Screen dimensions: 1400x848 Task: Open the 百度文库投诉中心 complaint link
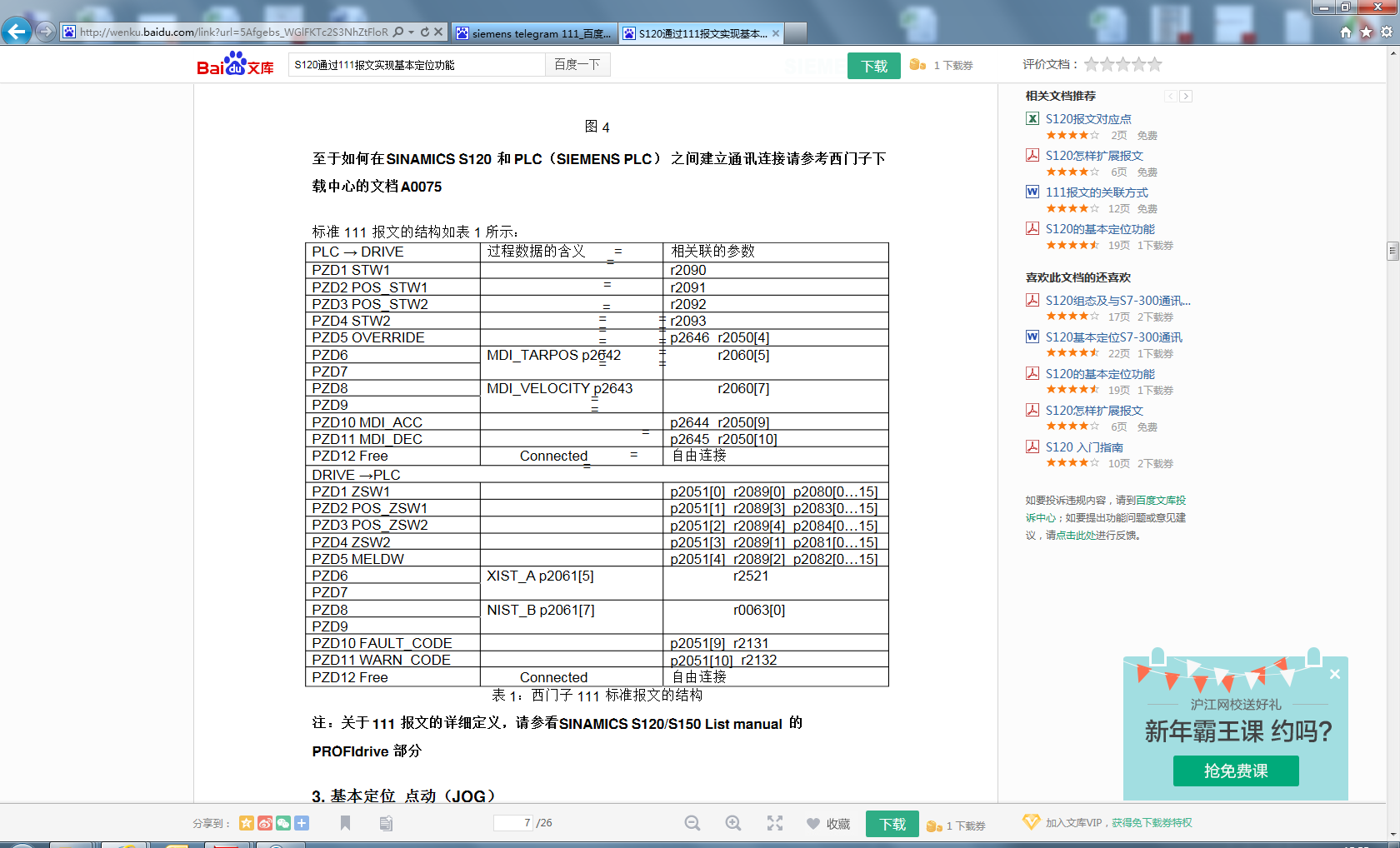(1160, 501)
